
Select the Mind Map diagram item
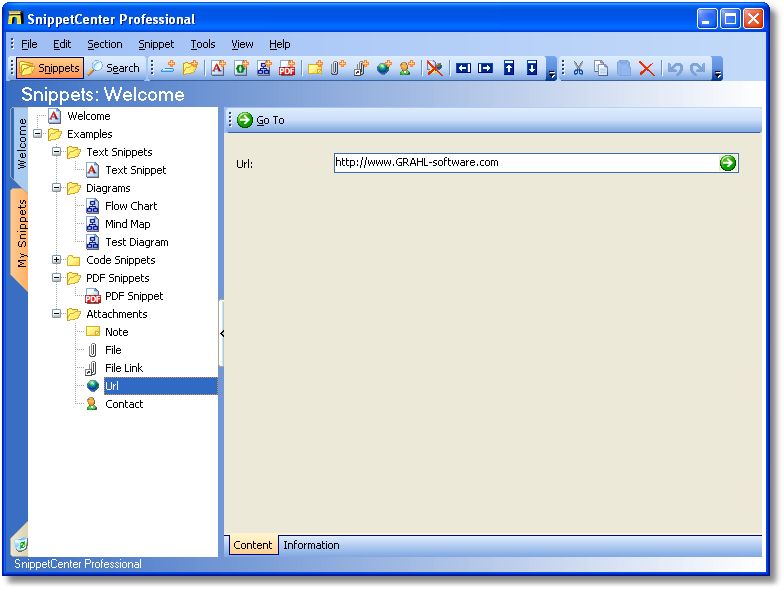[x=128, y=224]
